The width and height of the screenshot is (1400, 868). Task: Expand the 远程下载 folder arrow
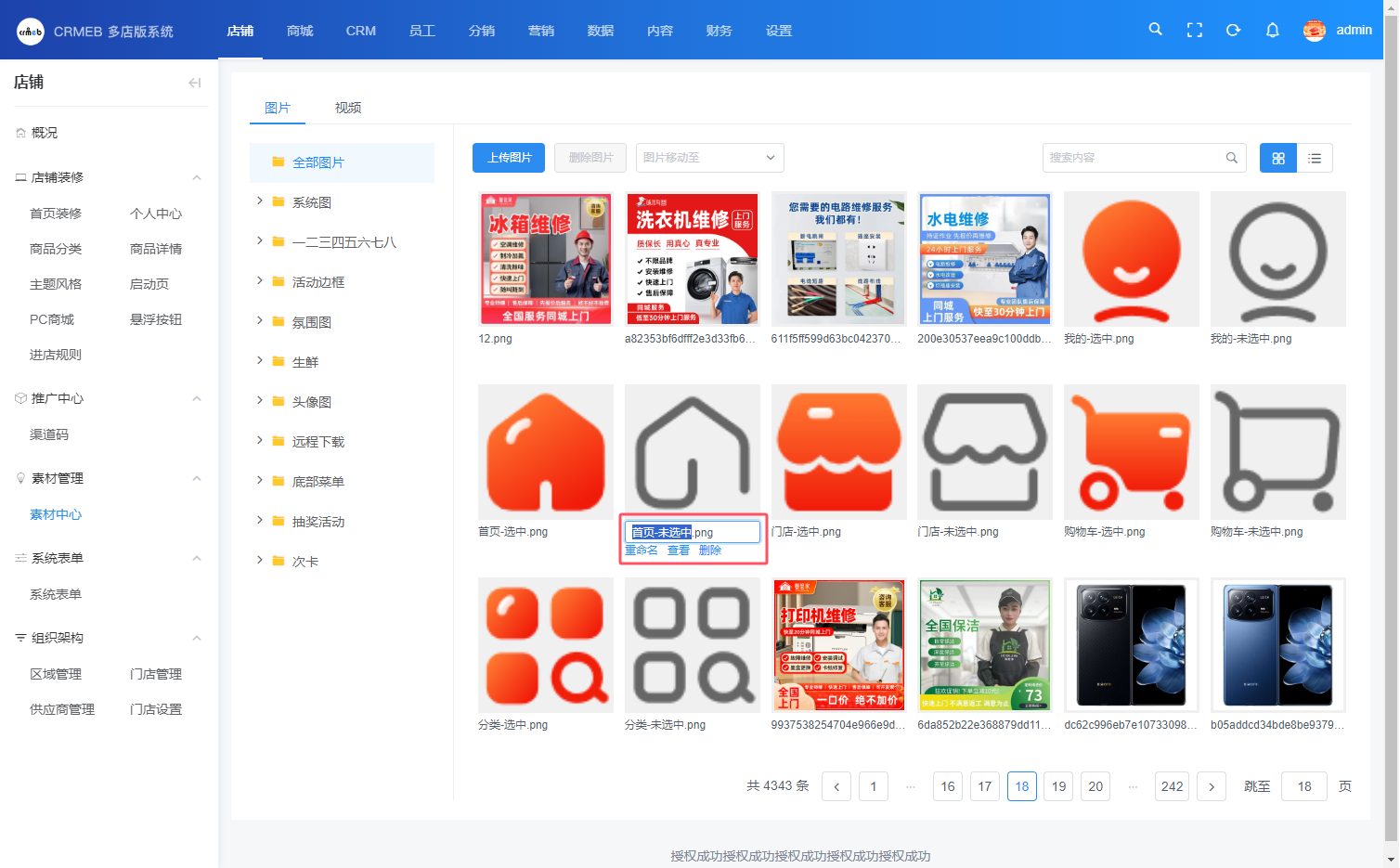click(x=259, y=440)
